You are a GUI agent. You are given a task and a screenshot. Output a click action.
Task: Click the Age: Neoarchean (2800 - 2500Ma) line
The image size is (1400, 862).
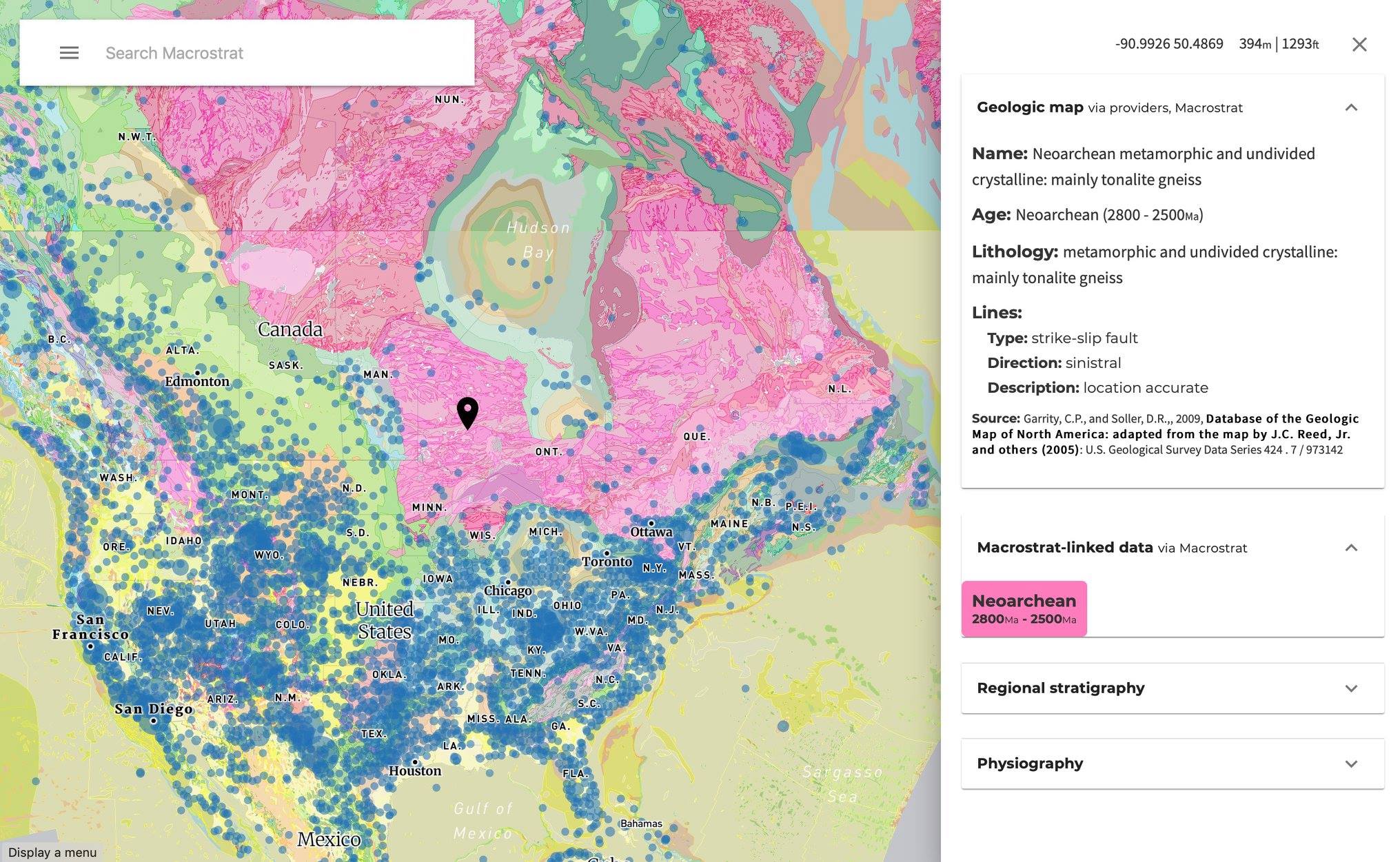[x=1087, y=215]
